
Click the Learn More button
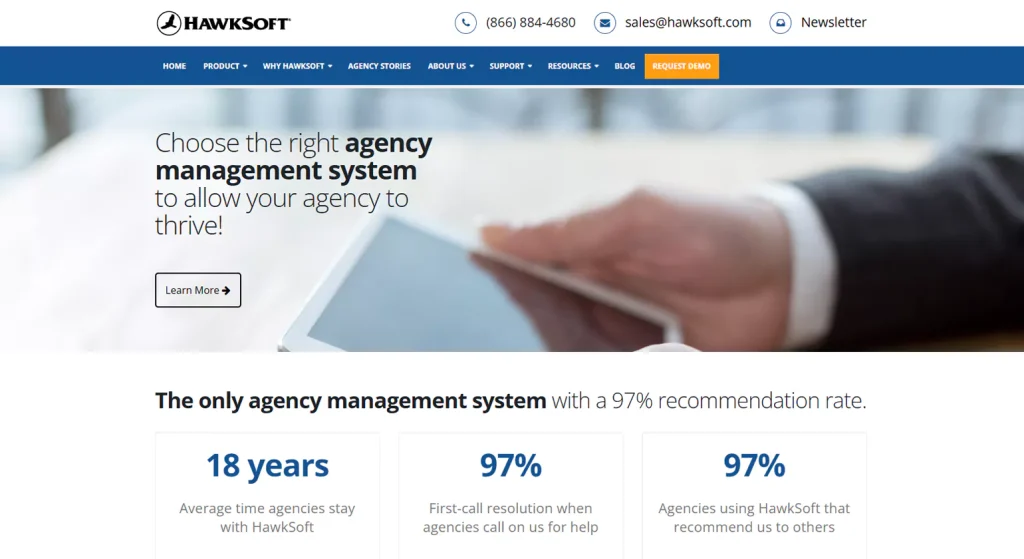click(x=197, y=290)
